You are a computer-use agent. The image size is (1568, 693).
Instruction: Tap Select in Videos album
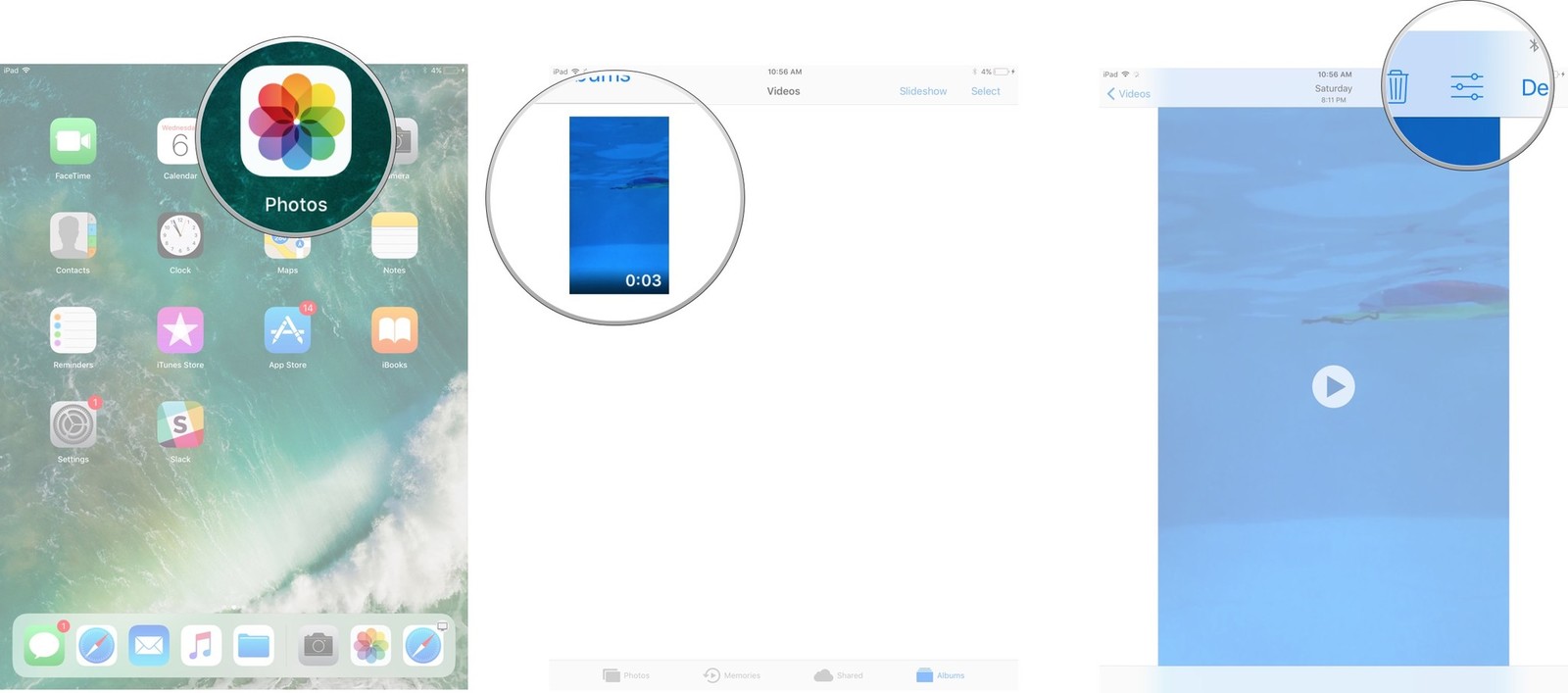(x=986, y=91)
